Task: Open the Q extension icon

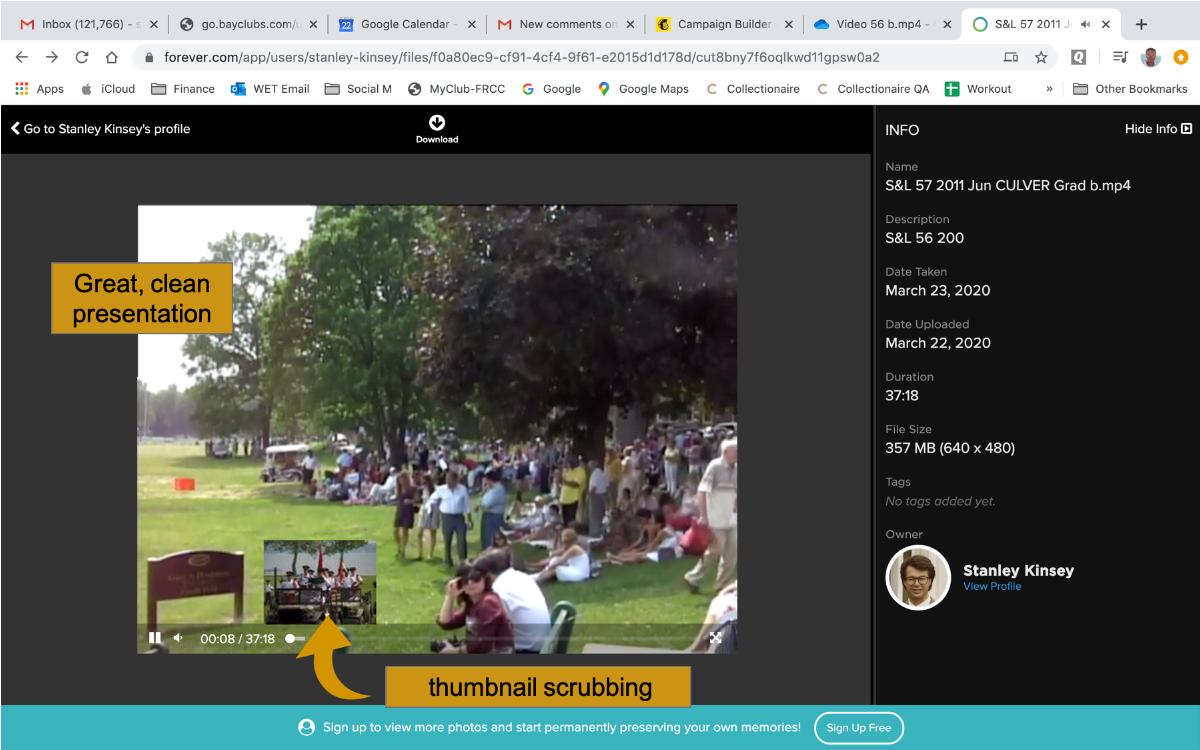Action: click(x=1078, y=58)
